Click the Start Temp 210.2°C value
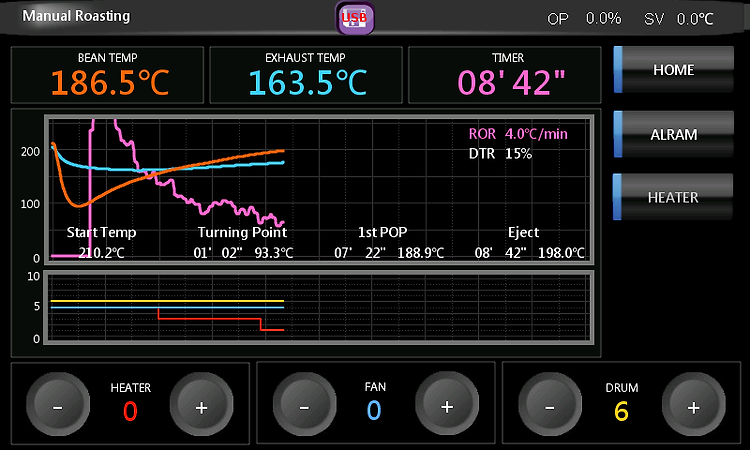 click(101, 252)
